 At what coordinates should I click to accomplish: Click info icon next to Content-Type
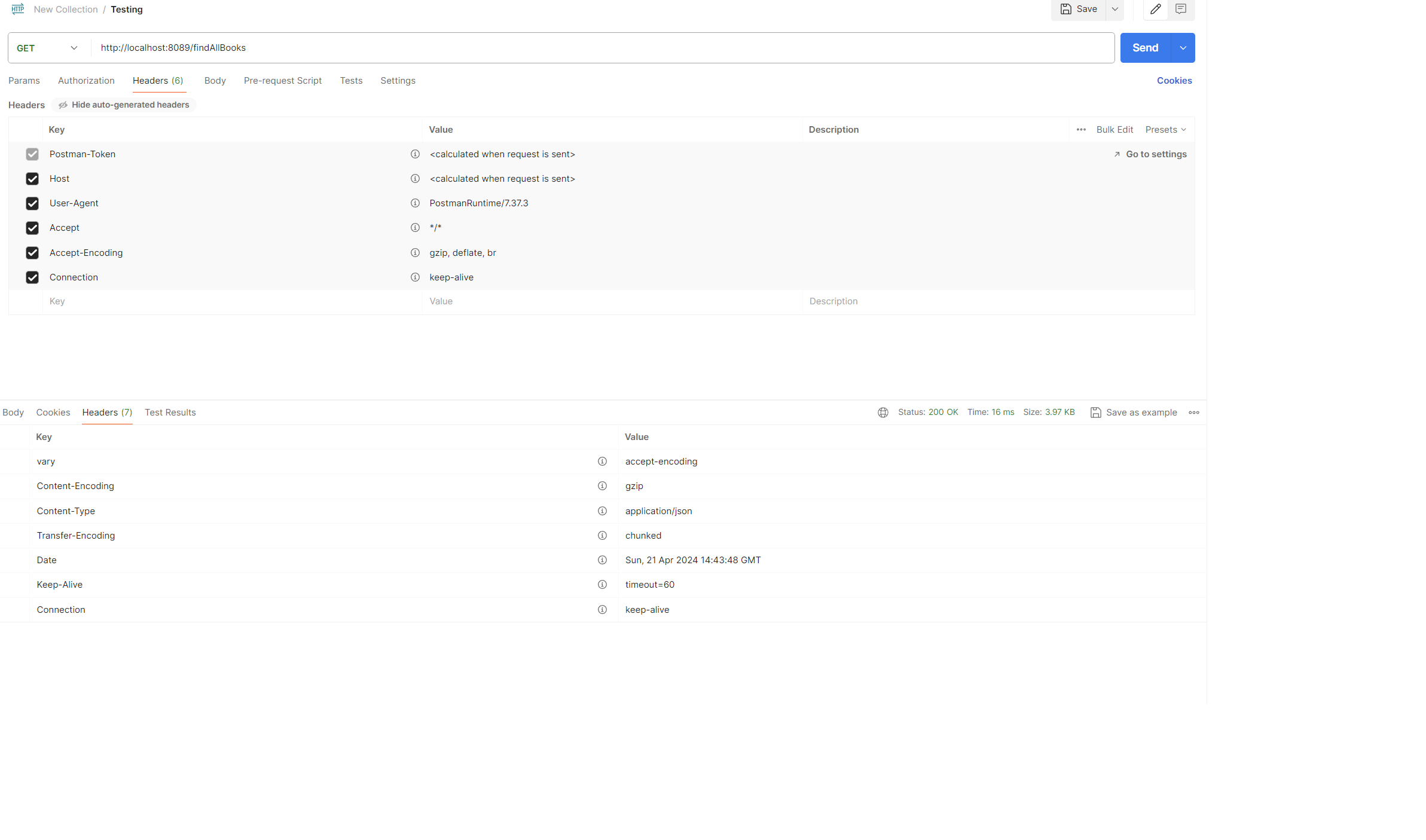click(602, 511)
